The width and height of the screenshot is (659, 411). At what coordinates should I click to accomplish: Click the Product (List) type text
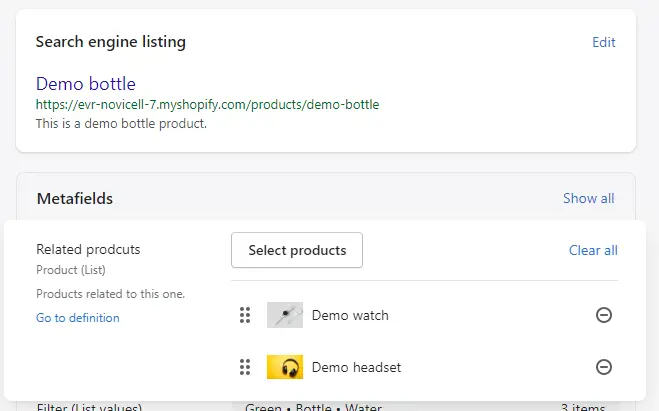point(71,270)
